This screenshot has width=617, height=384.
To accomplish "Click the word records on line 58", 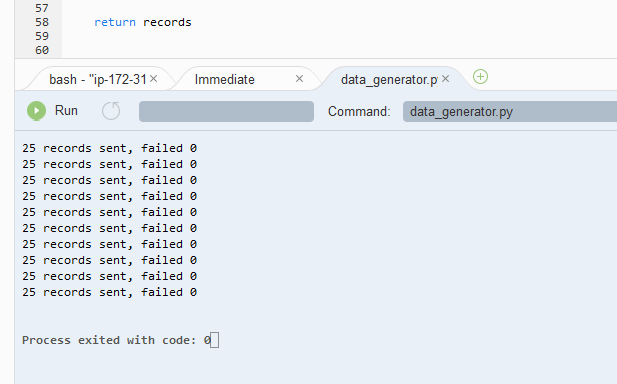I will click(167, 22).
